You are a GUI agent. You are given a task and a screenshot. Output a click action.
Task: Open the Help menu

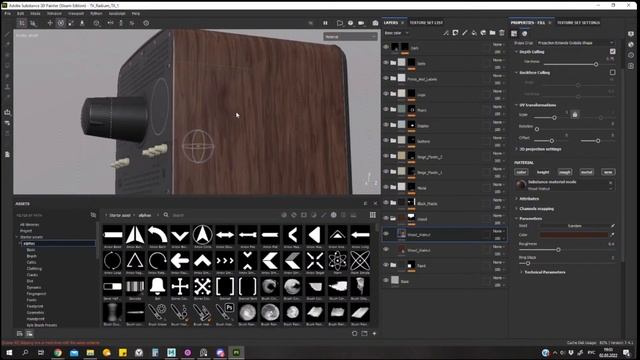(x=136, y=13)
